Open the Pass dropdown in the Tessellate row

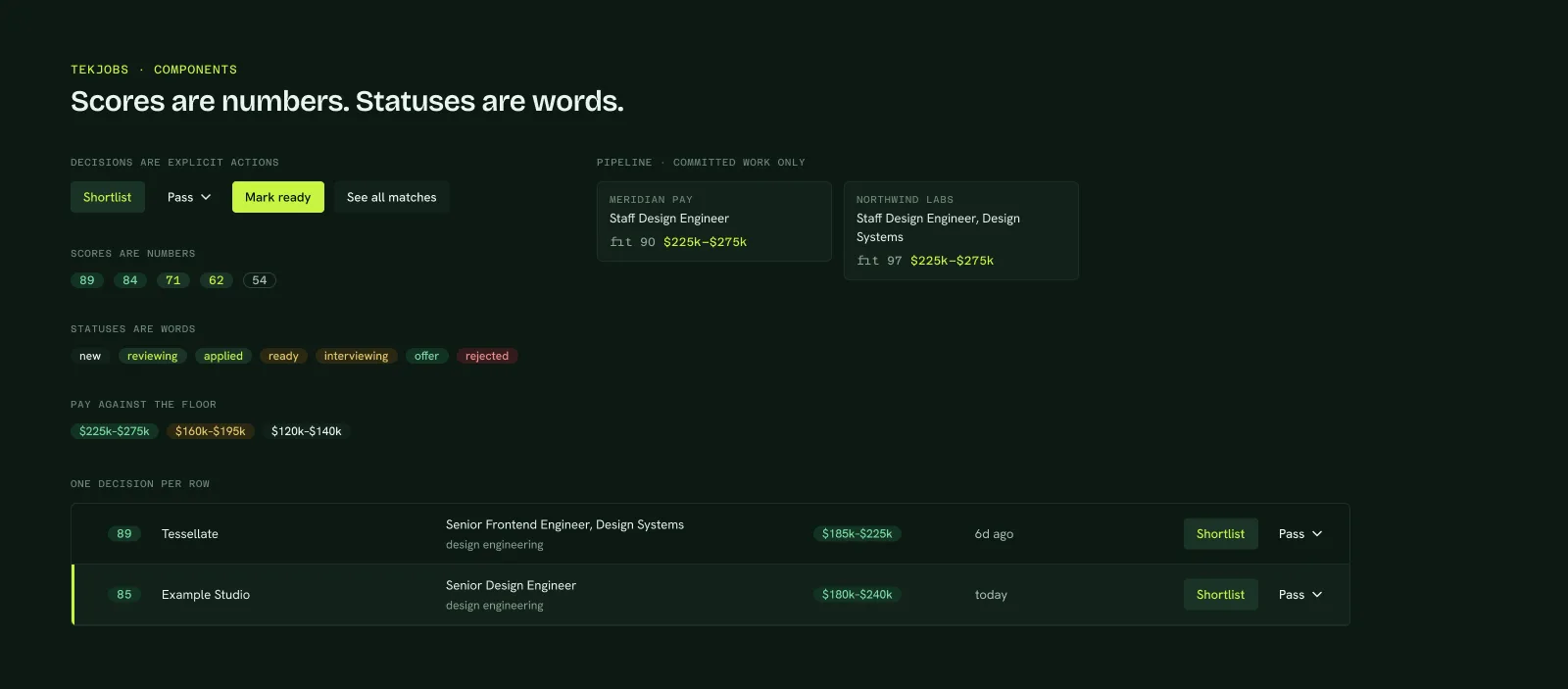pyautogui.click(x=1300, y=534)
